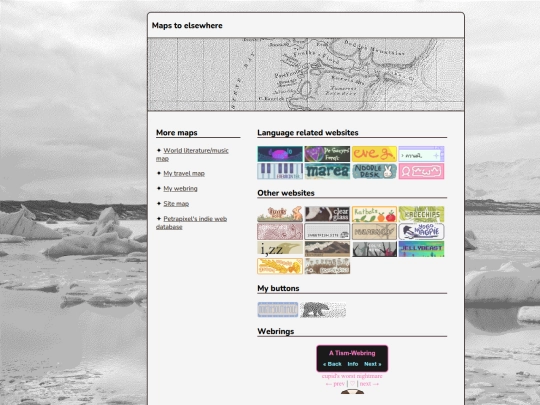Open A Tism-Webring Info
Screen dimensions: 540x405
[353, 364]
